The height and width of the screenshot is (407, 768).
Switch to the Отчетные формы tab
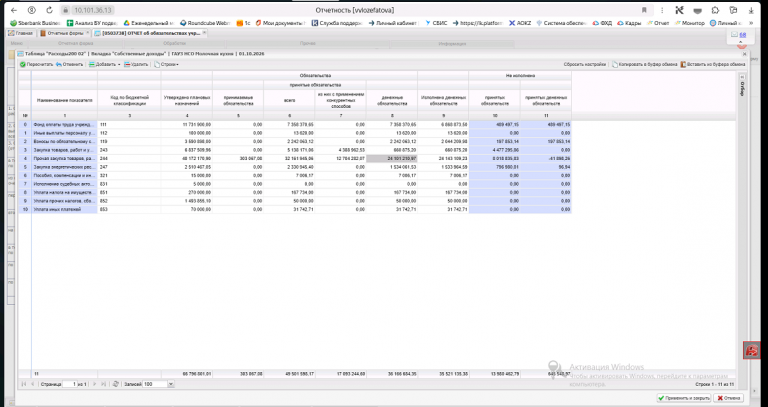pyautogui.click(x=62, y=33)
